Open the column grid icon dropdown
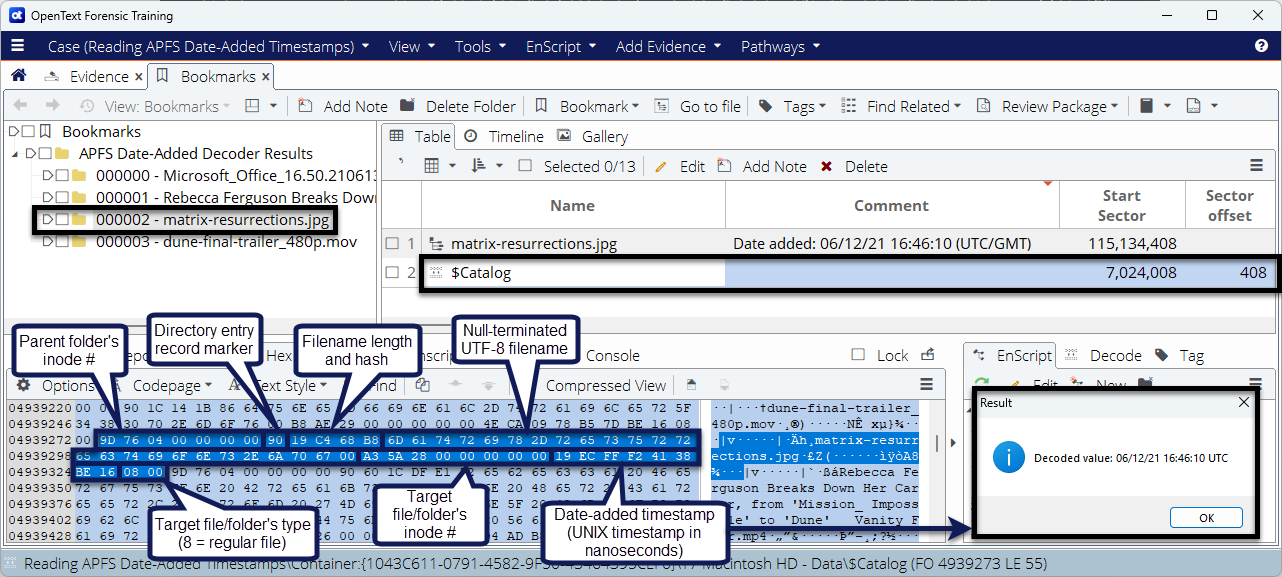The image size is (1282, 577). [439, 166]
